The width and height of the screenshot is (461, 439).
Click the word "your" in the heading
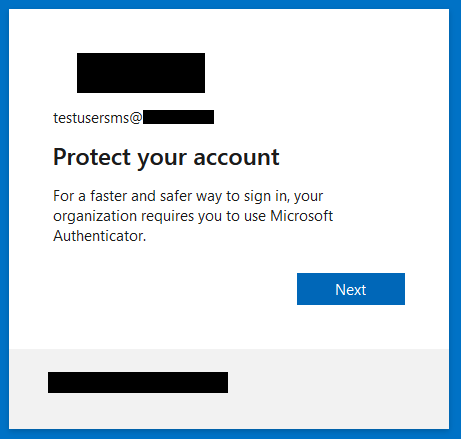(x=162, y=159)
